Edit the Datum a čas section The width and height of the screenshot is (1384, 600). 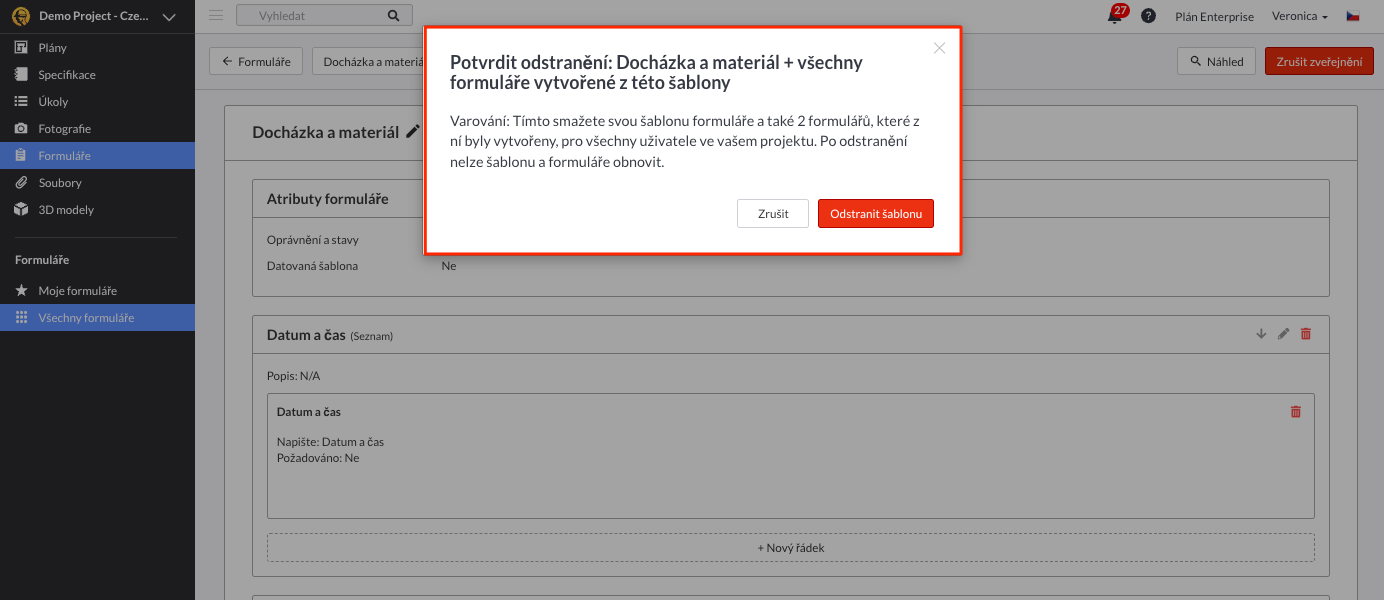[x=1284, y=334]
